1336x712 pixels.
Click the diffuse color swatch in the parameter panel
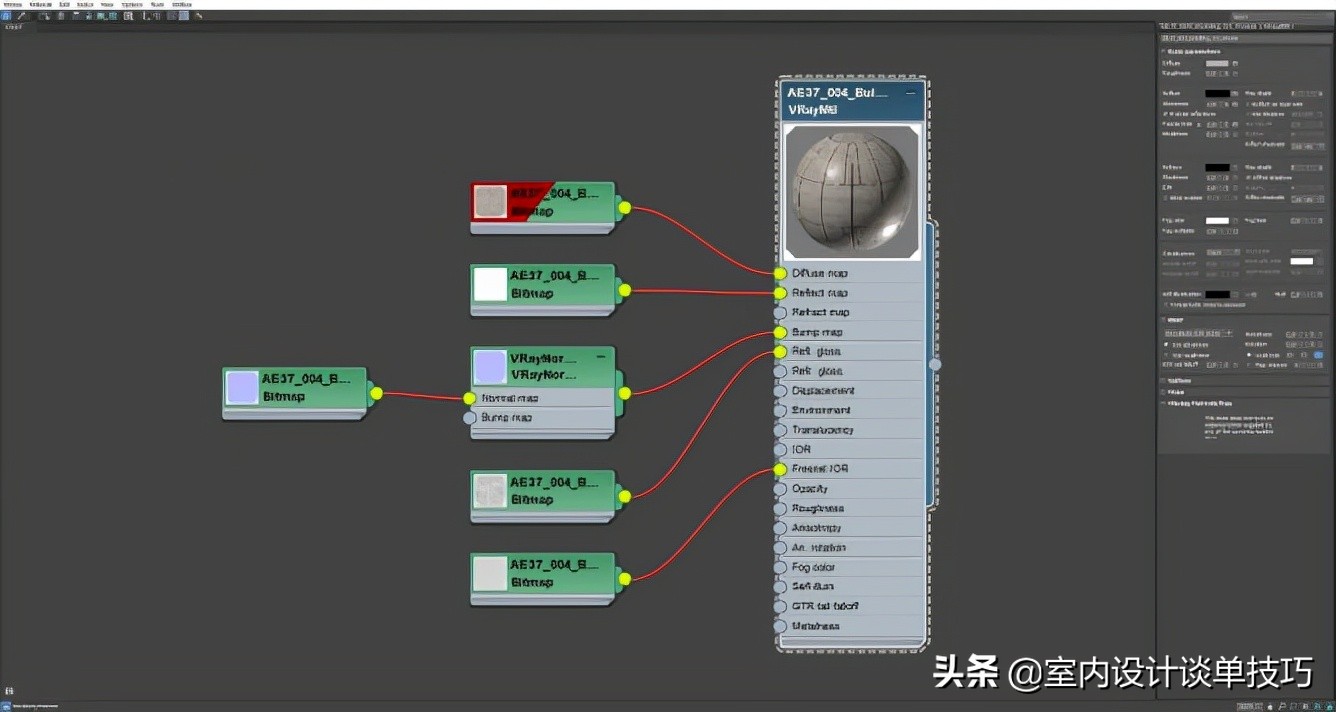1217,64
